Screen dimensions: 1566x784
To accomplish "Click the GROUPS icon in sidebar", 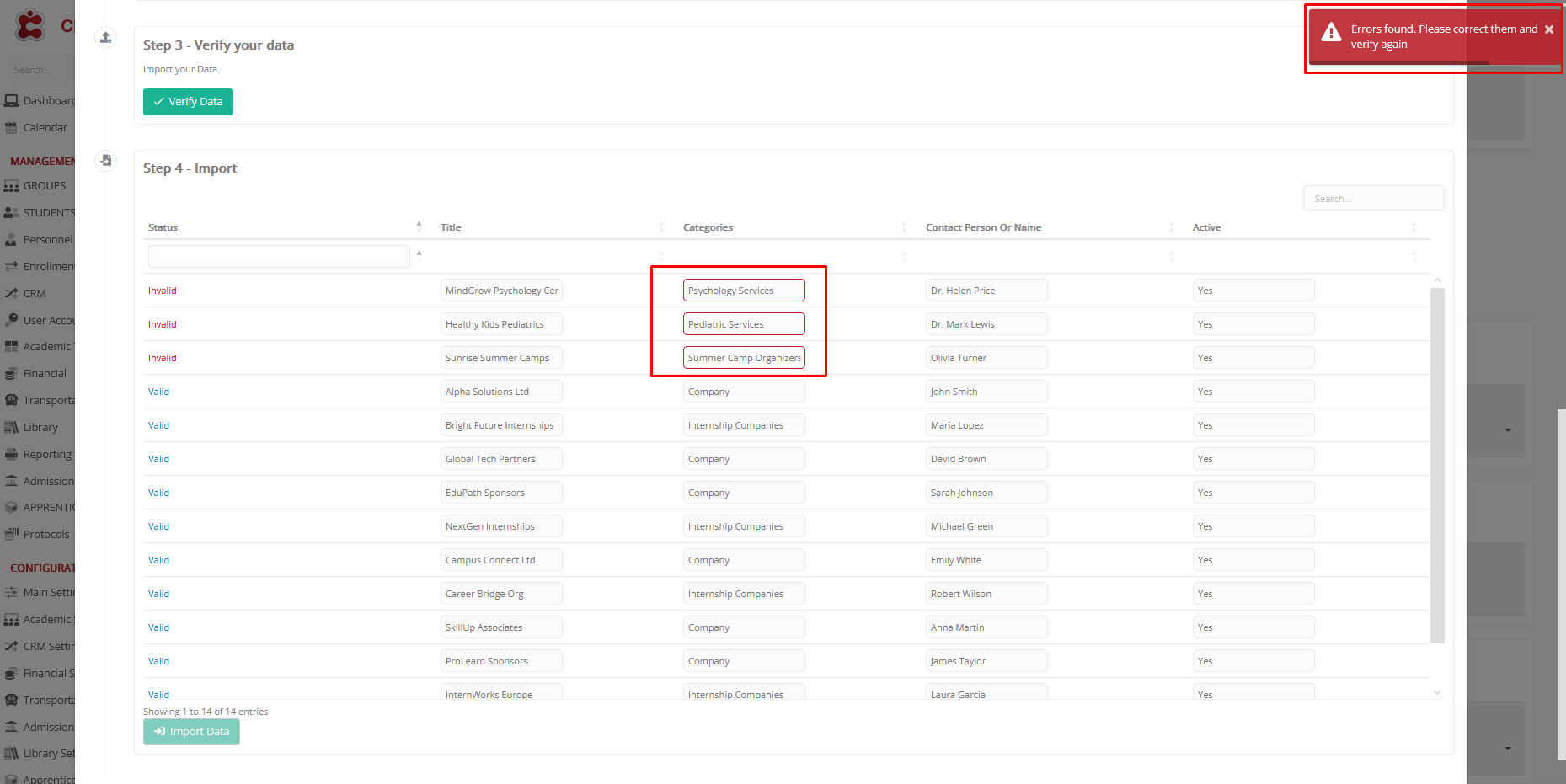I will coord(11,186).
